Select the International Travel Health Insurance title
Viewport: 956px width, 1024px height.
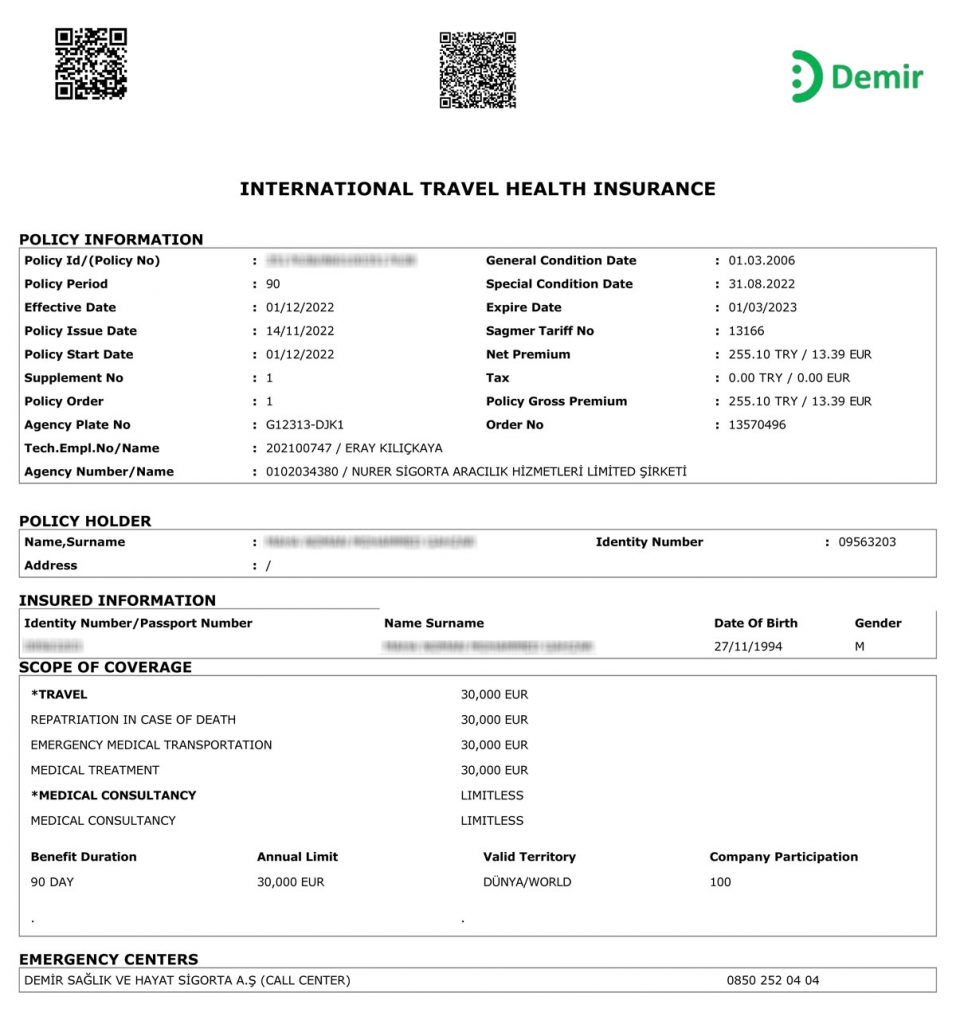(x=477, y=189)
